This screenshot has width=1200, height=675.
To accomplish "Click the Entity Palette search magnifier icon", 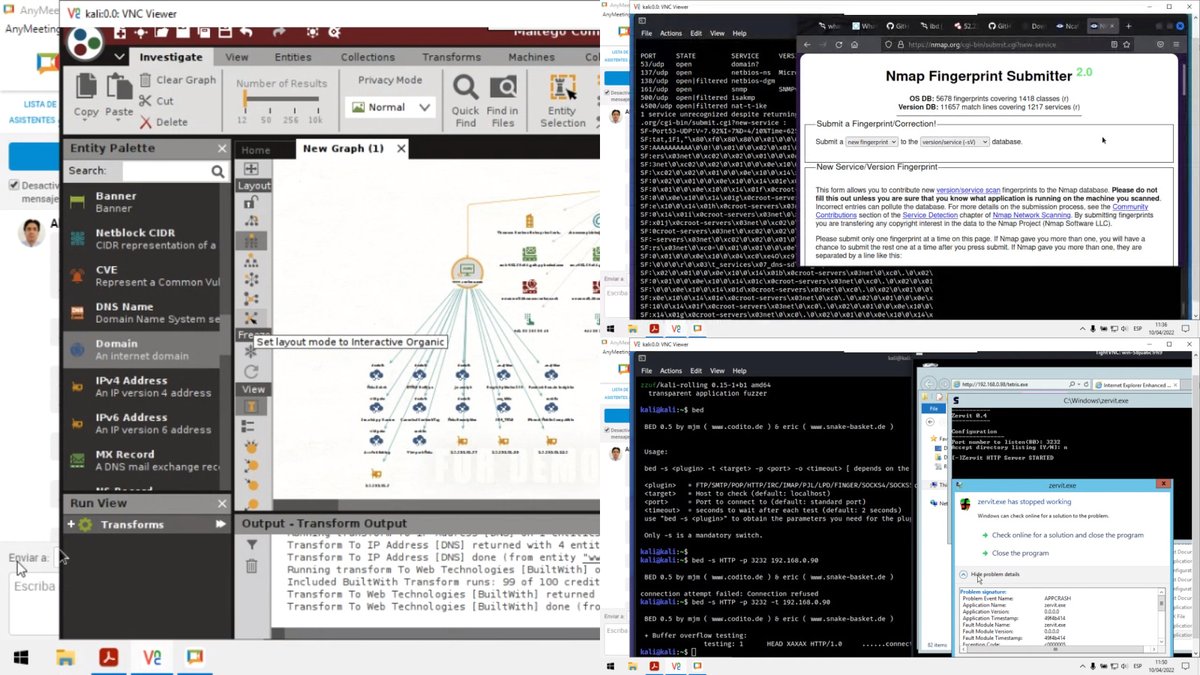I will pos(218,172).
